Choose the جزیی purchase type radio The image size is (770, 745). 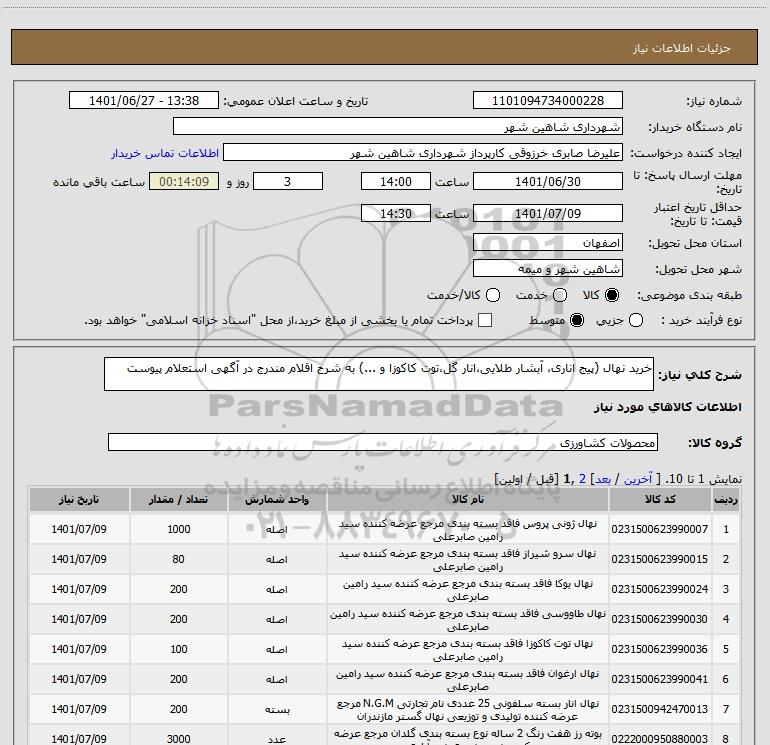pyautogui.click(x=636, y=320)
